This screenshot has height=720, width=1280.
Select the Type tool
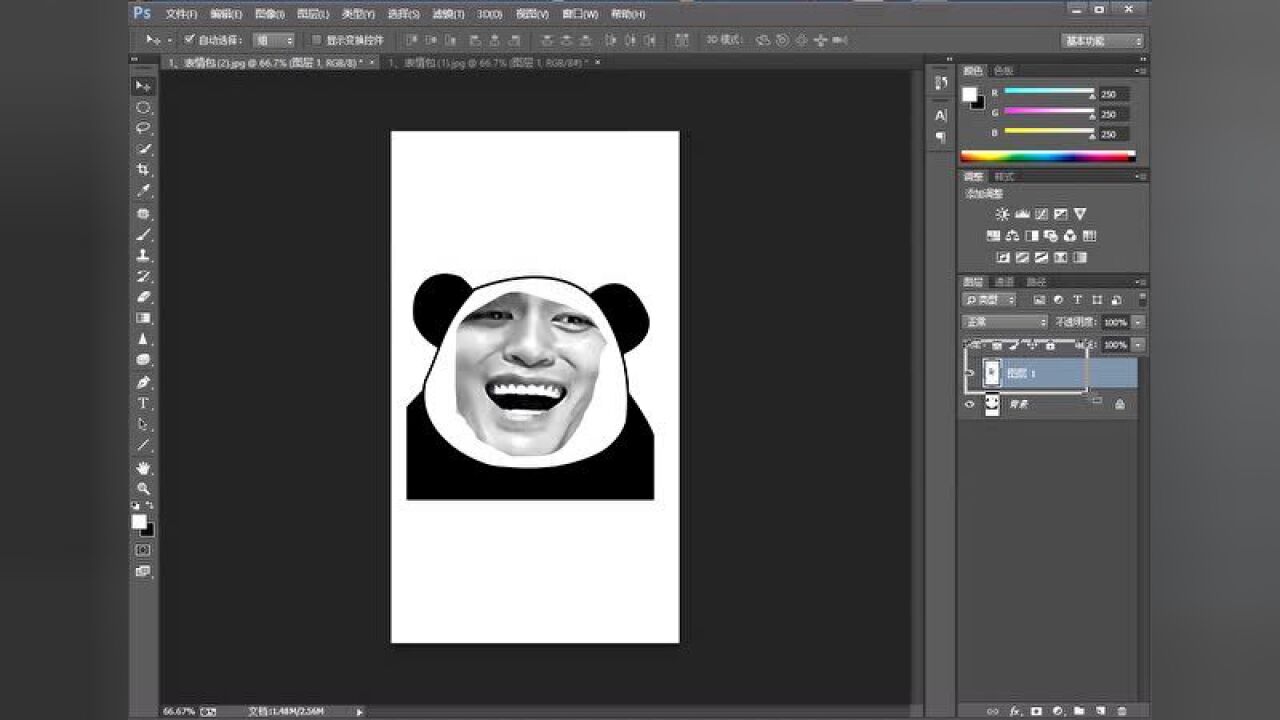[143, 403]
